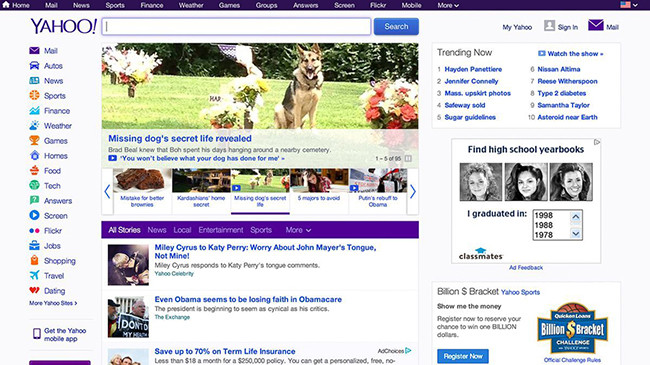Click the Watch the show video icon

[541, 54]
